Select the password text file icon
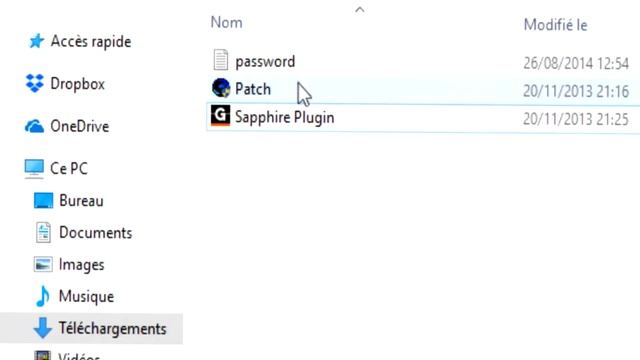 click(x=220, y=60)
